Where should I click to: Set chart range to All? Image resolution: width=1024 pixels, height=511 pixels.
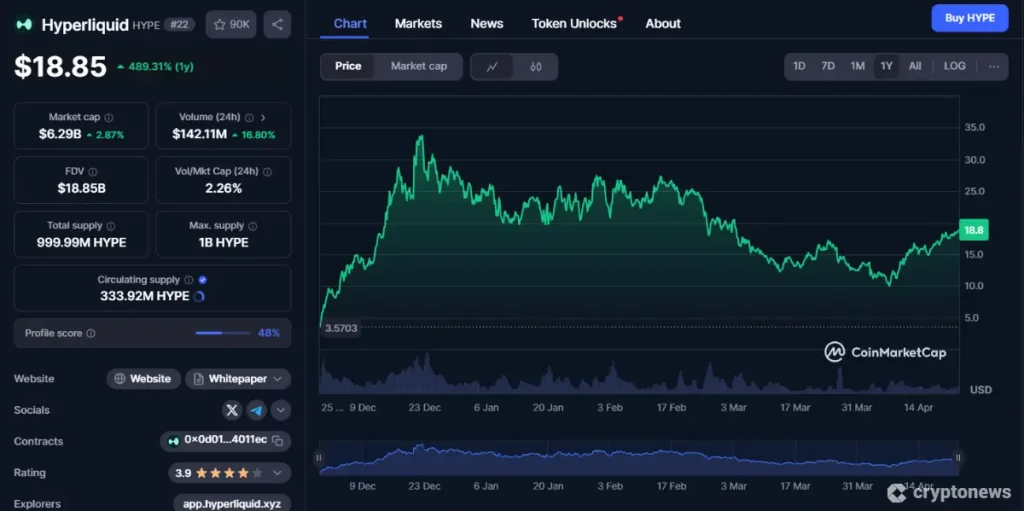tap(915, 66)
